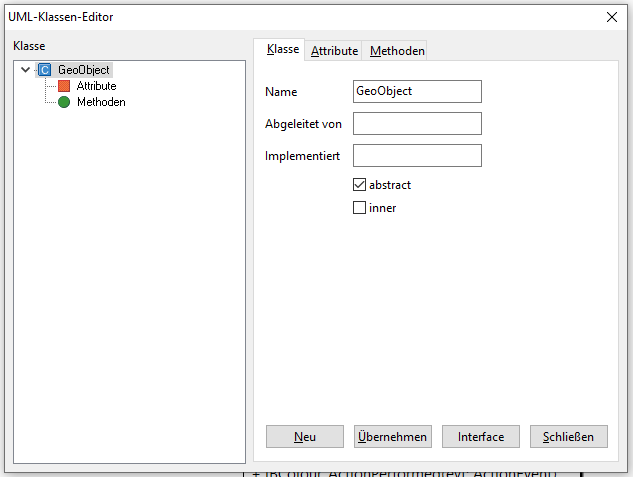Click into the Name text field

pos(417,91)
